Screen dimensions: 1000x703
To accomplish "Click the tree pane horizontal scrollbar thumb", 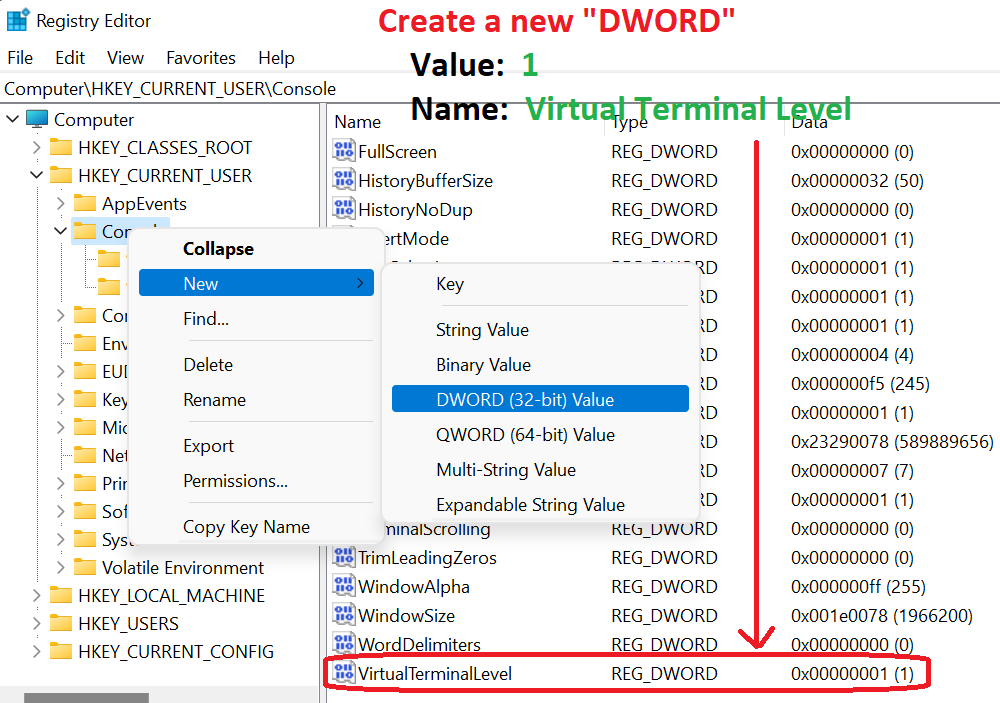I will coord(86,698).
